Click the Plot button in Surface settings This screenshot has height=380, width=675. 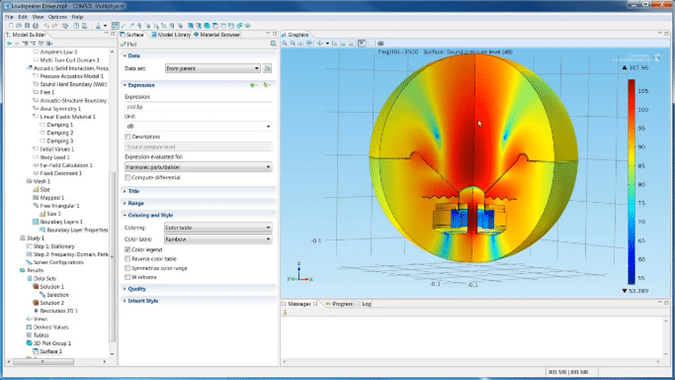pos(129,44)
